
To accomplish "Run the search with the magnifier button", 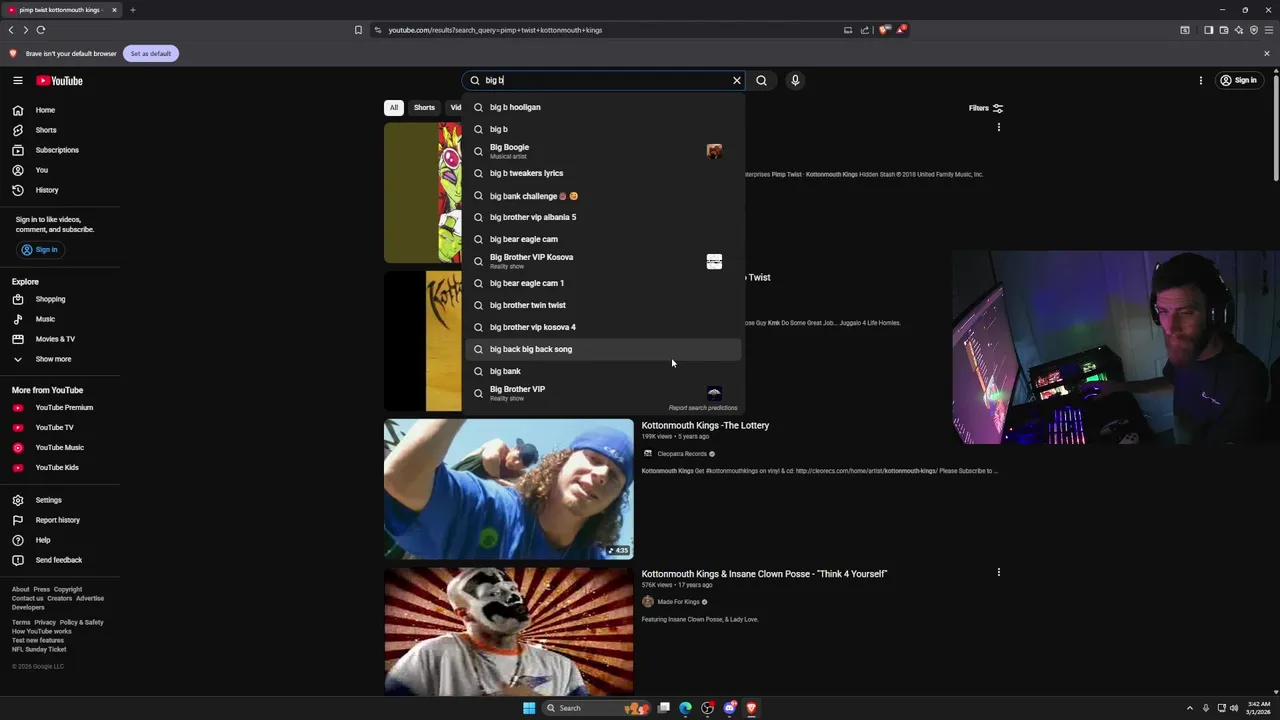I will (761, 80).
